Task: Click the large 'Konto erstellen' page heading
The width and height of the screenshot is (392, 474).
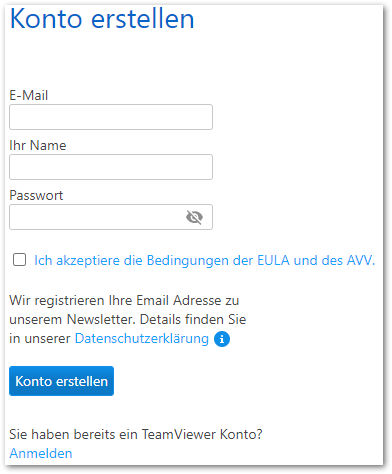Action: (x=102, y=19)
